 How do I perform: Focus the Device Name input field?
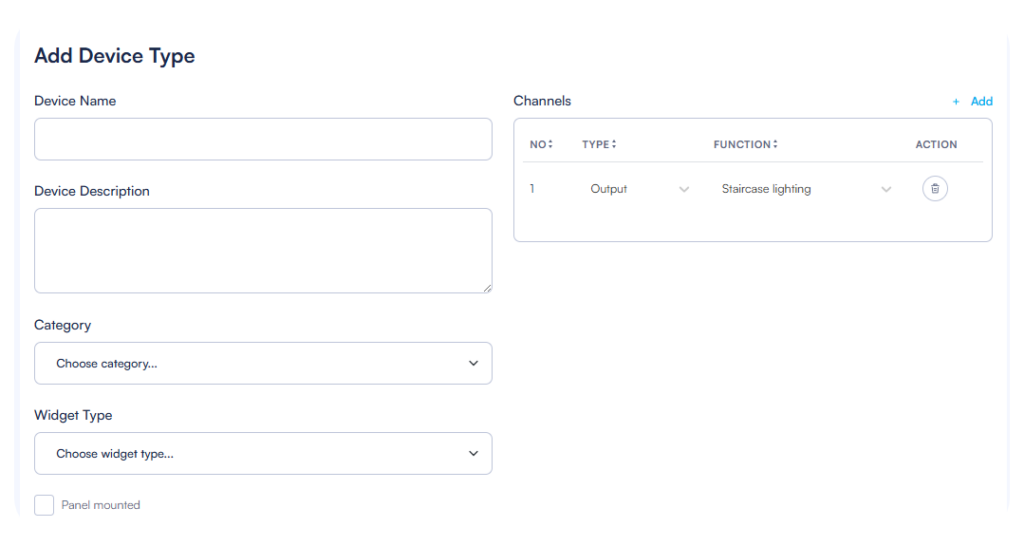(262, 139)
